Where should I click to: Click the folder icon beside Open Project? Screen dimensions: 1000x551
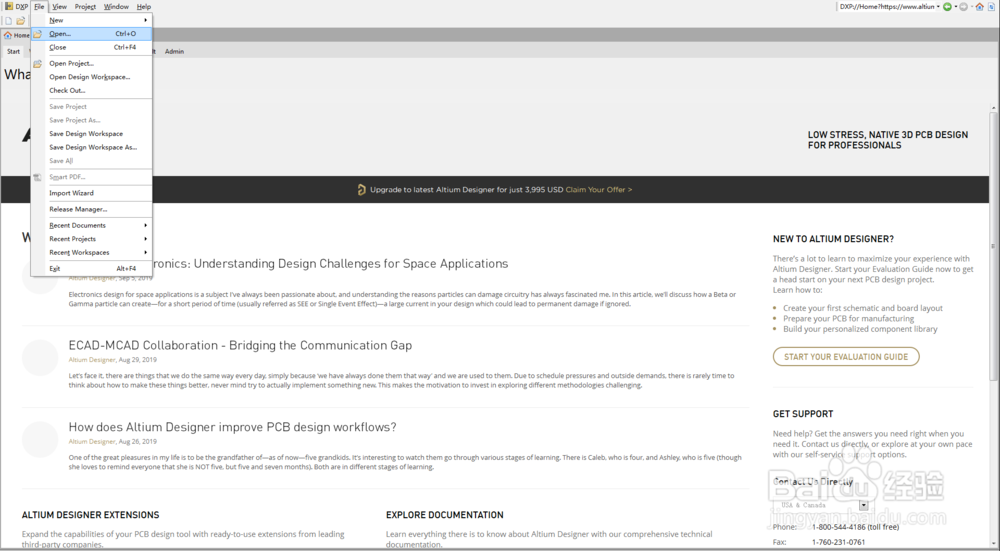(x=38, y=63)
